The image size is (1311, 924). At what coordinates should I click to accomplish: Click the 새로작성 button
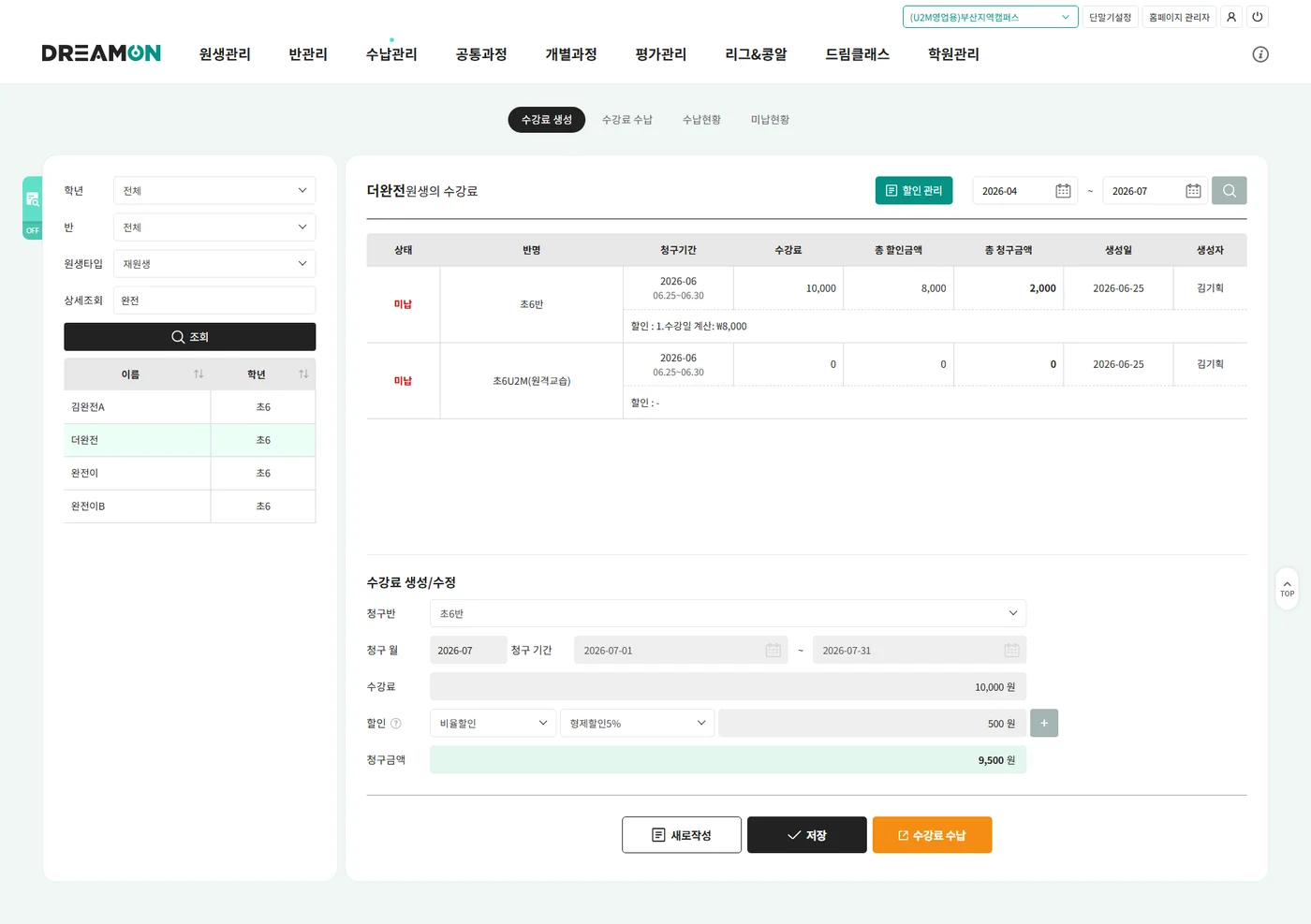tap(682, 835)
